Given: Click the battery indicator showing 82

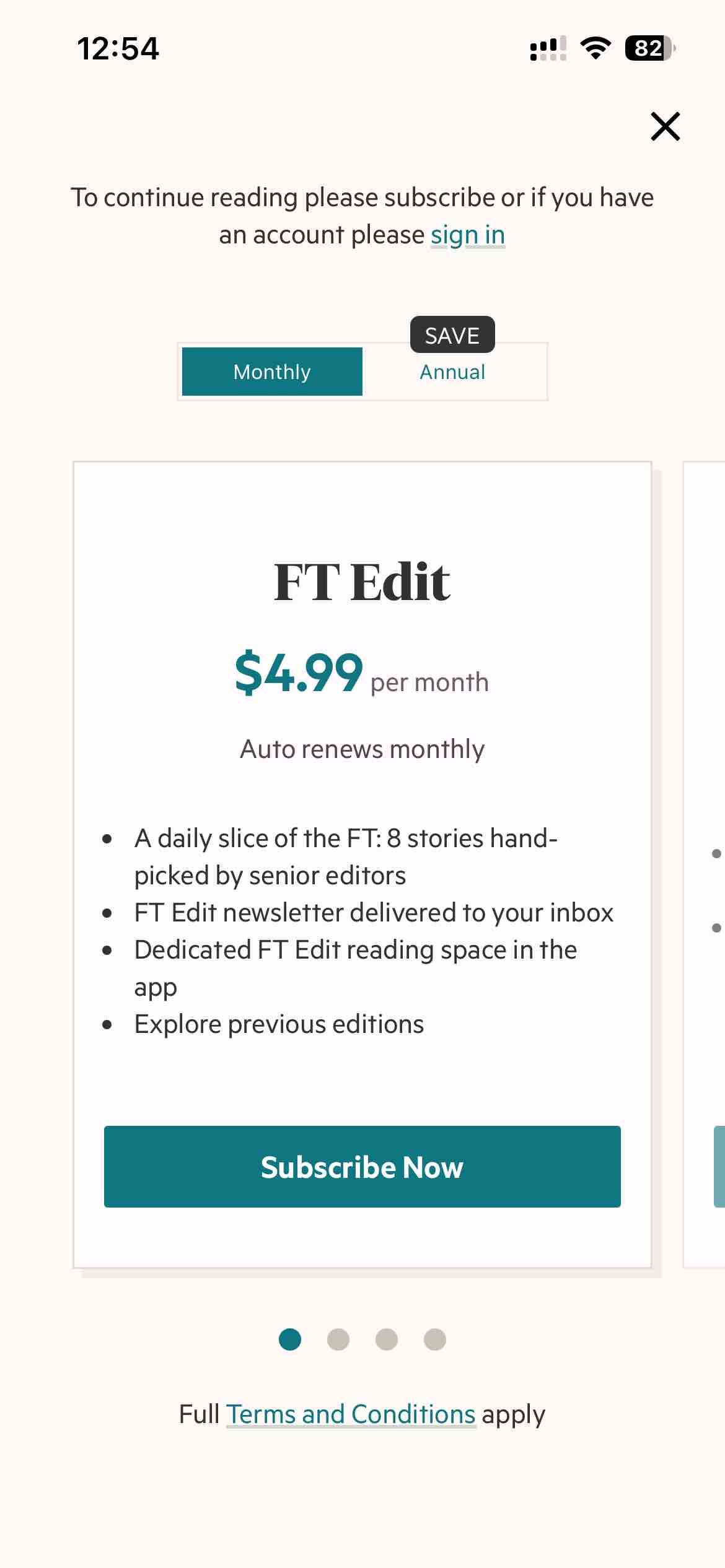Looking at the screenshot, I should [x=648, y=48].
